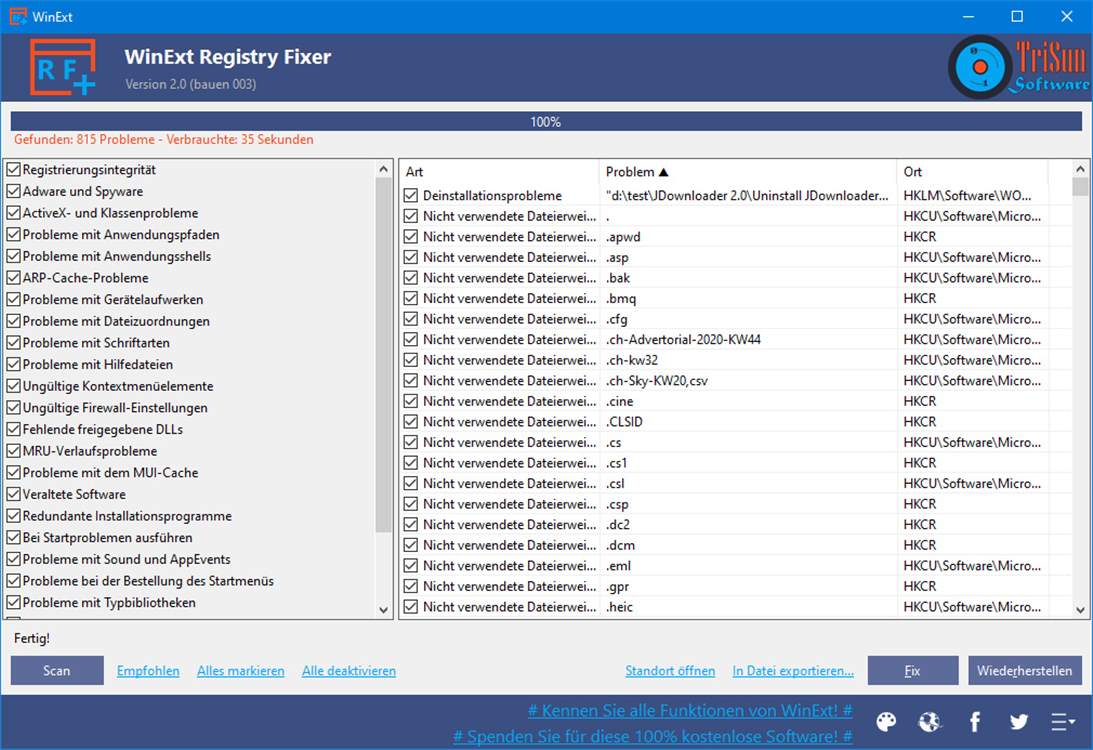Click the results list scroll down arrow
This screenshot has width=1093, height=750.
[x=1080, y=609]
